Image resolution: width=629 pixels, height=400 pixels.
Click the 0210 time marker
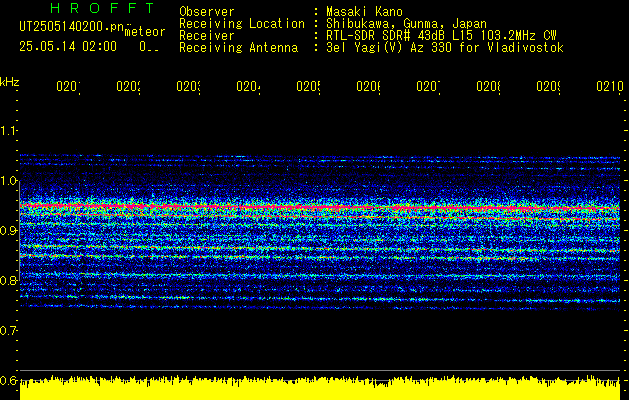click(610, 86)
